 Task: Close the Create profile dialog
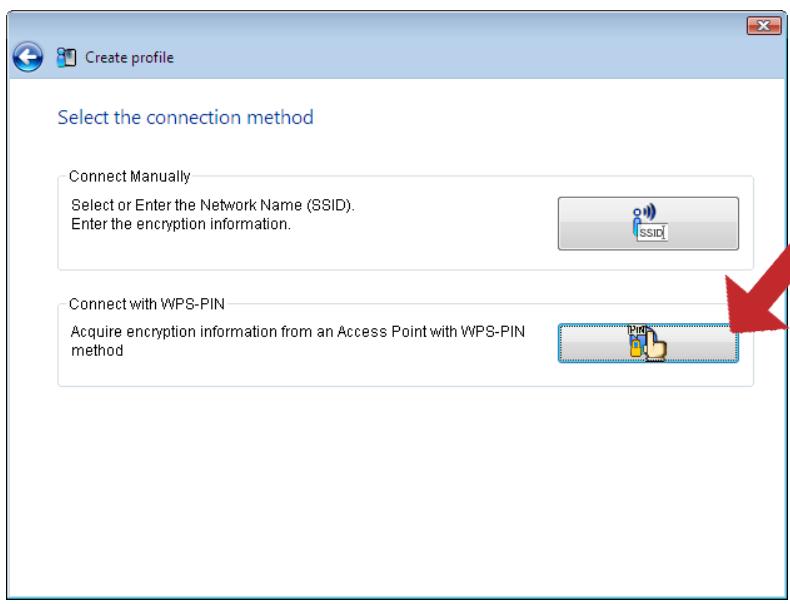763,25
